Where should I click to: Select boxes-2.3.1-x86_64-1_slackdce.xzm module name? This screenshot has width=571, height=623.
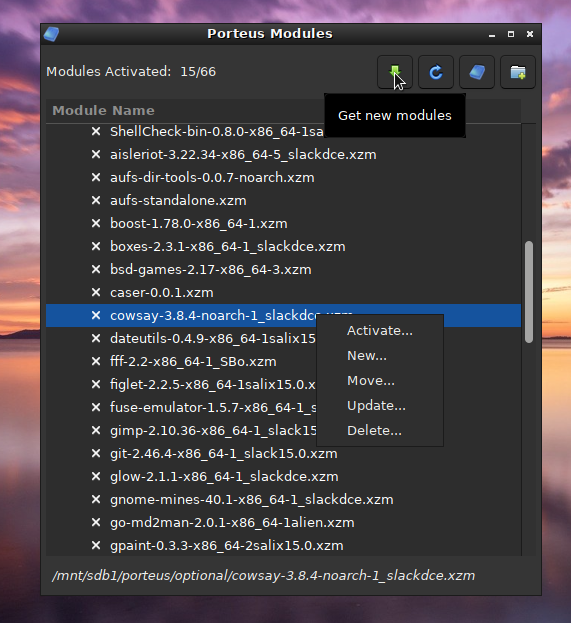pyautogui.click(x=228, y=247)
